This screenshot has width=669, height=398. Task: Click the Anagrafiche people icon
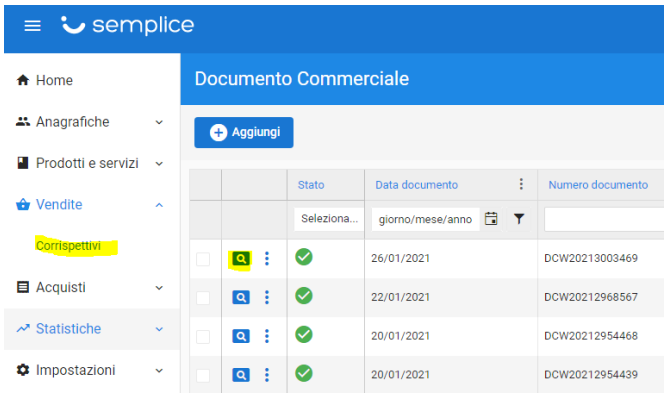tap(23, 122)
